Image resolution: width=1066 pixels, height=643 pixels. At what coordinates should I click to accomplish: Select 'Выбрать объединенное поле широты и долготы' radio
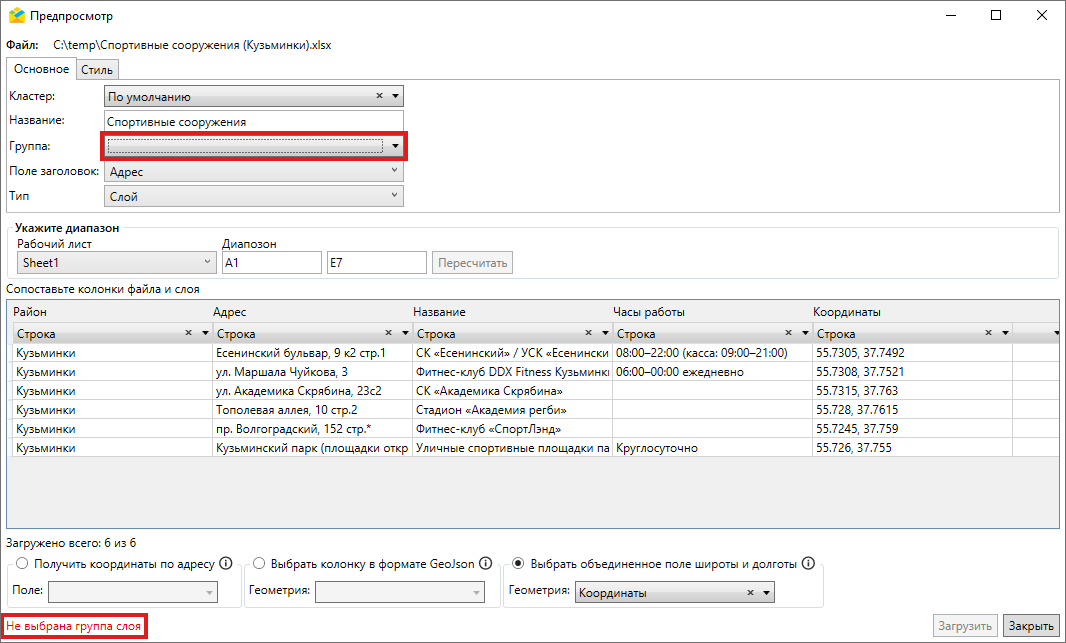click(517, 564)
